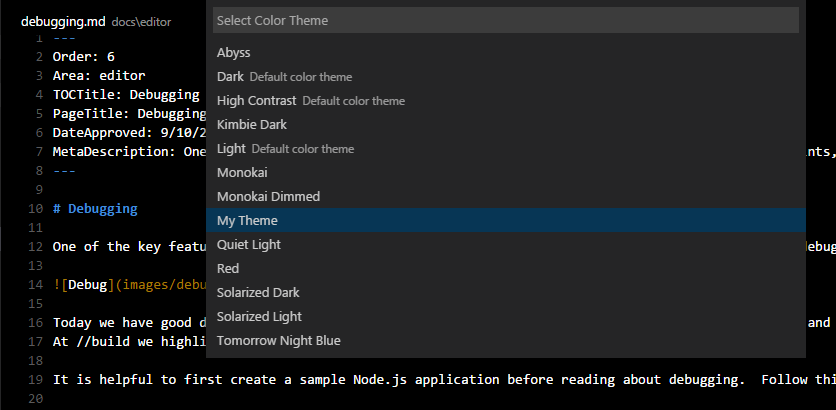This screenshot has width=836, height=410.
Task: Choose the Dark default color theme
Action: coord(231,76)
